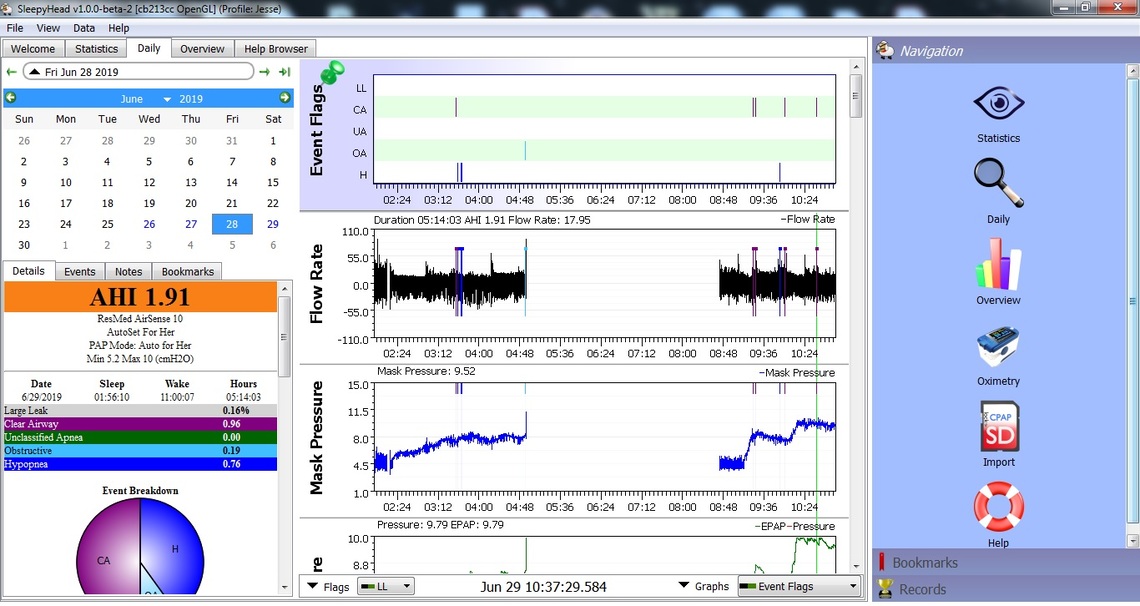Click the Navigation panel scrollbar thumb
The height and width of the screenshot is (606, 1140).
(x=1132, y=301)
